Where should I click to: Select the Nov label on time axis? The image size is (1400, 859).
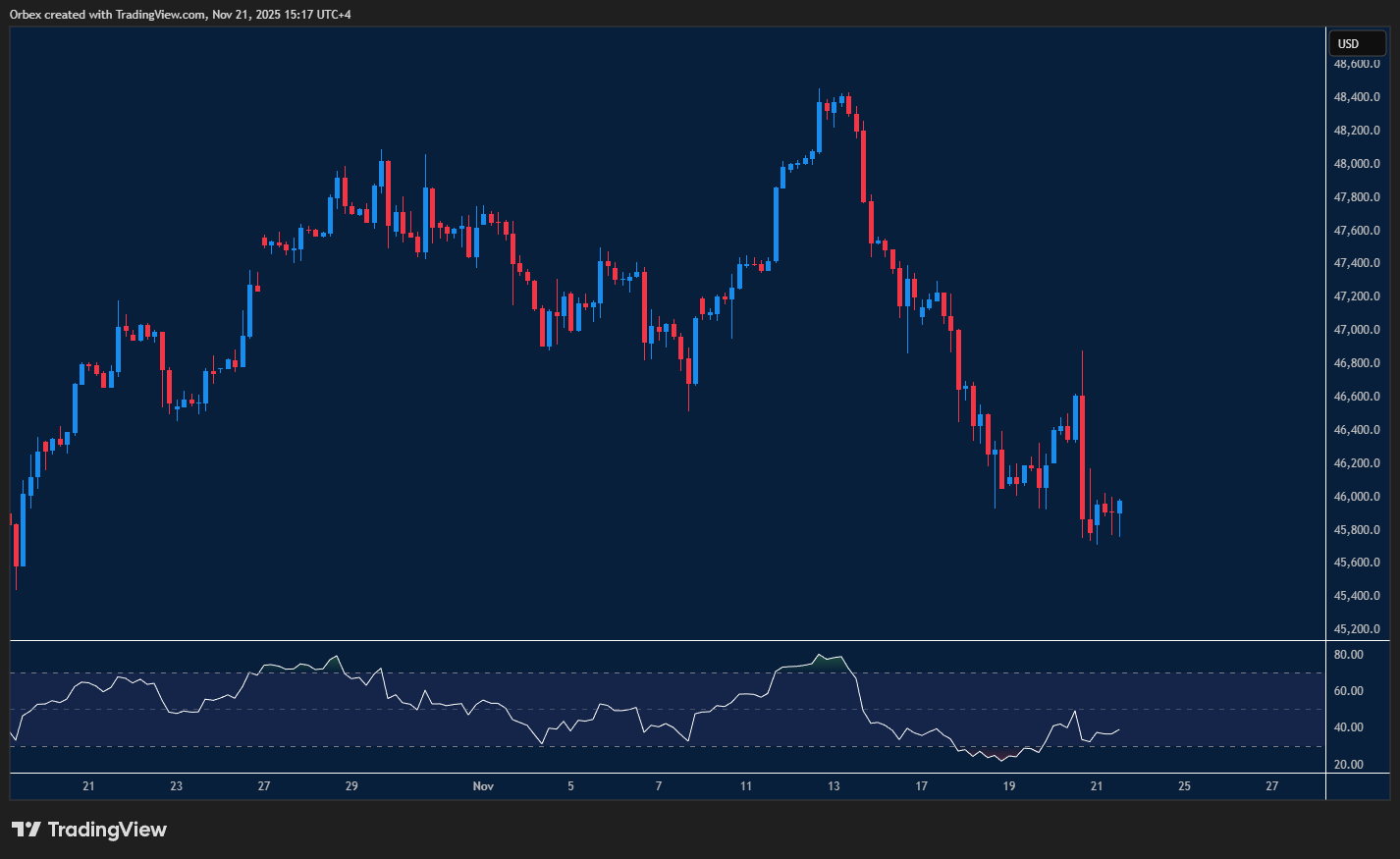point(483,786)
